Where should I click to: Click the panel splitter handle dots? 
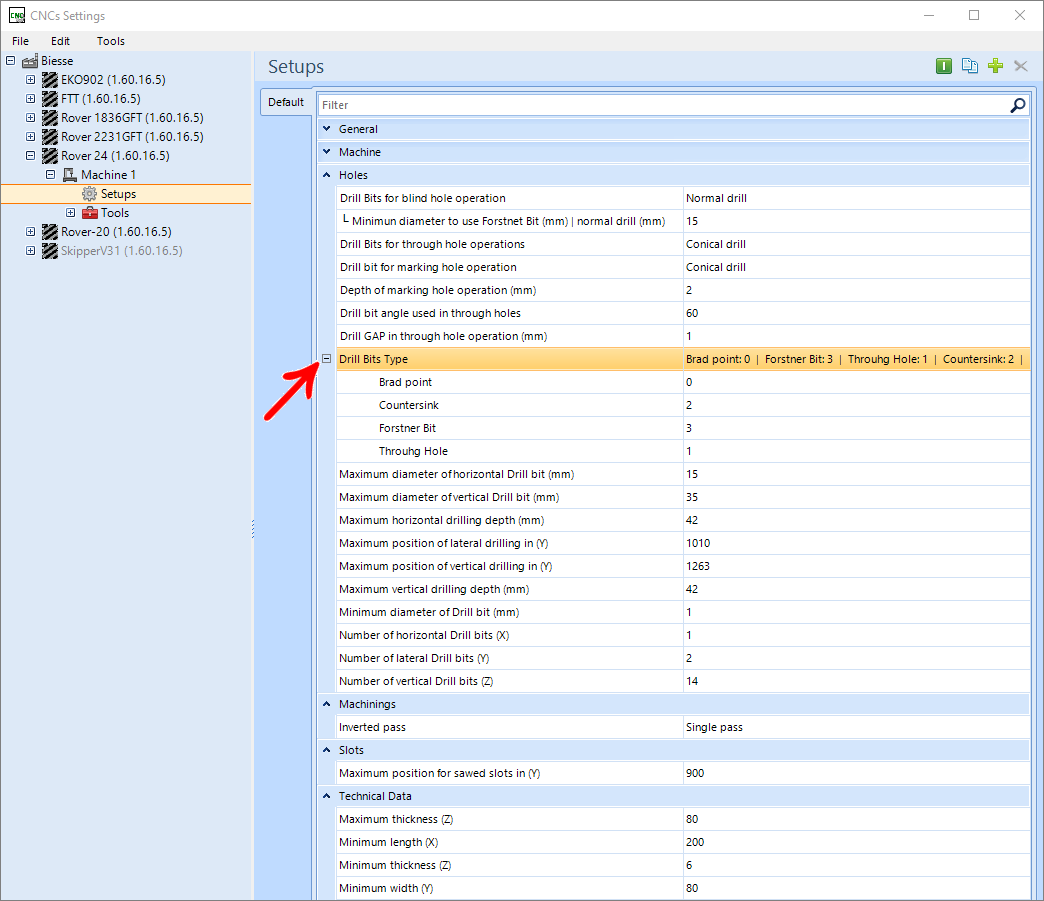(253, 528)
